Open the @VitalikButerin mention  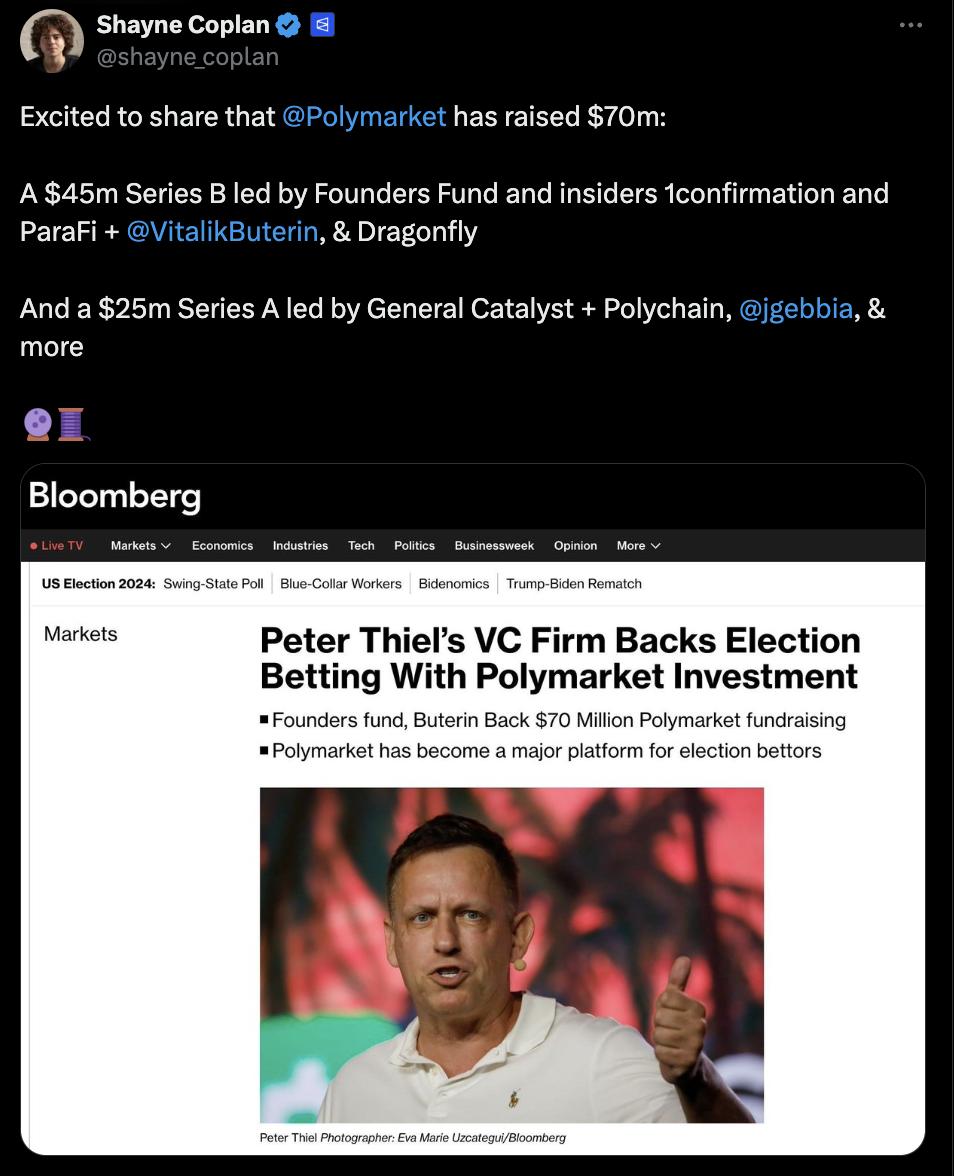(x=222, y=232)
